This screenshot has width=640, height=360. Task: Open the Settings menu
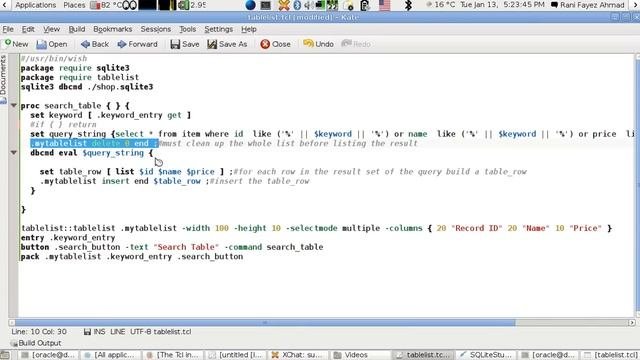pyautogui.click(x=219, y=29)
